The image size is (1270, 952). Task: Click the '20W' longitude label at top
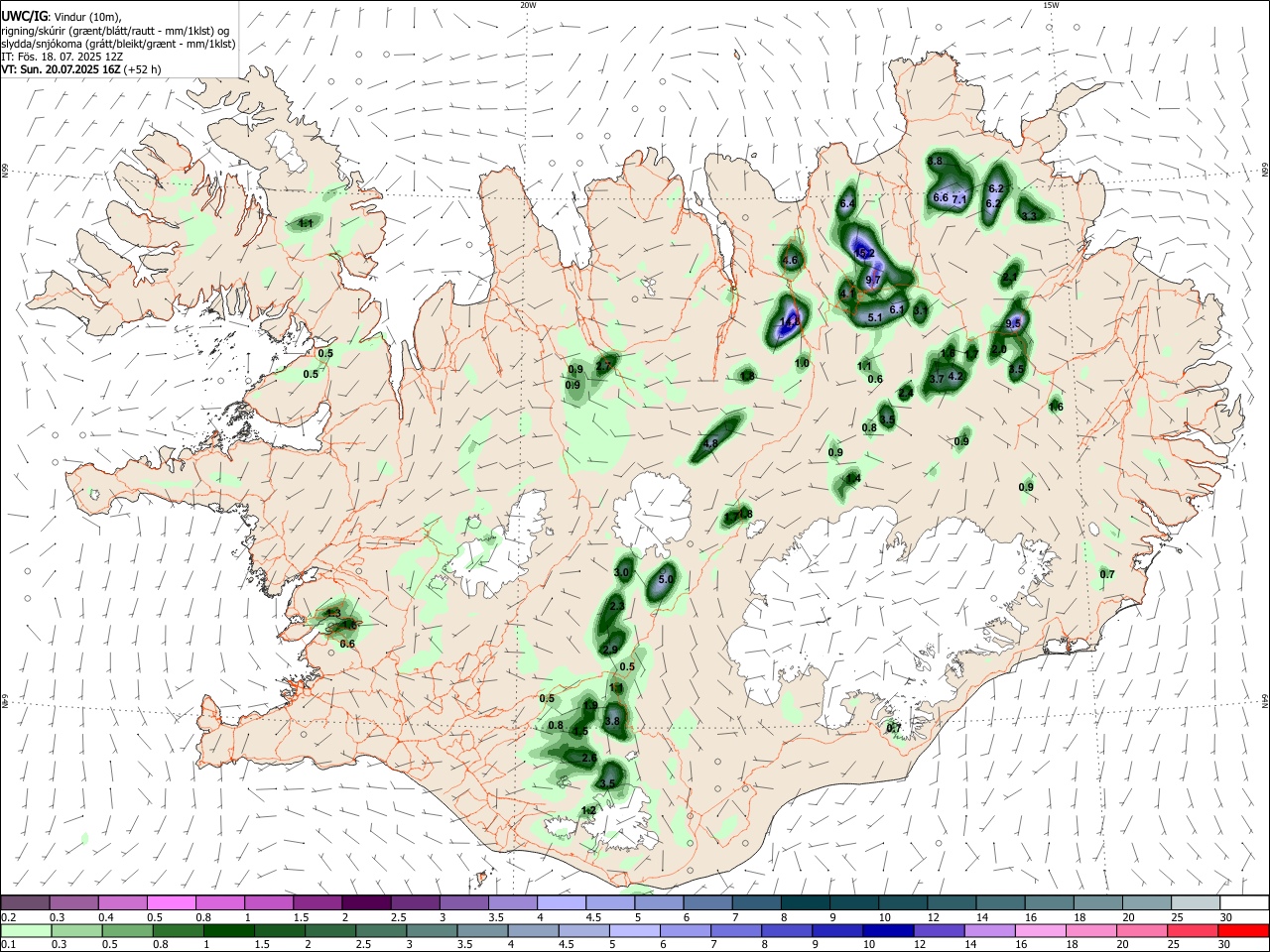pyautogui.click(x=528, y=5)
